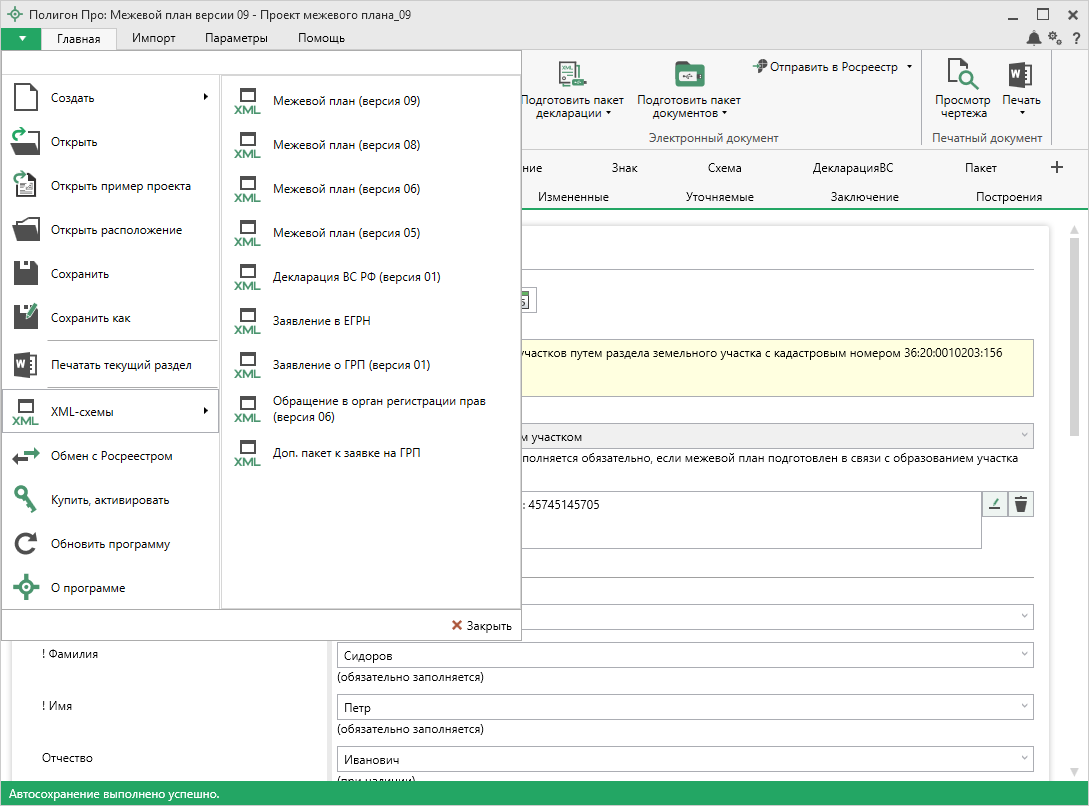Click Обновить программу in the file menu

tap(110, 544)
